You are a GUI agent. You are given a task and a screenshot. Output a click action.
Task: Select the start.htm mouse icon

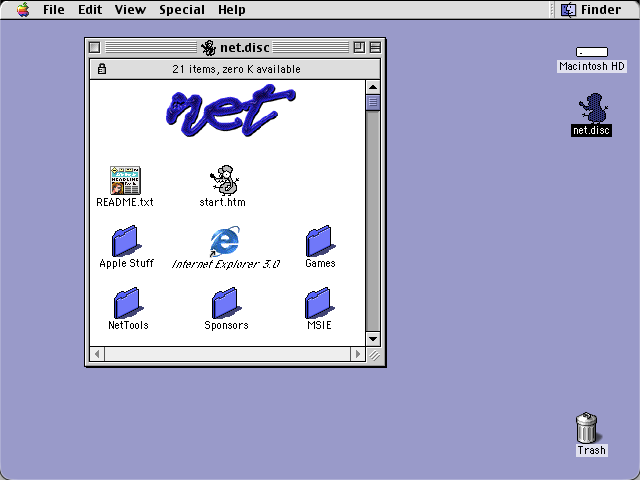[224, 180]
